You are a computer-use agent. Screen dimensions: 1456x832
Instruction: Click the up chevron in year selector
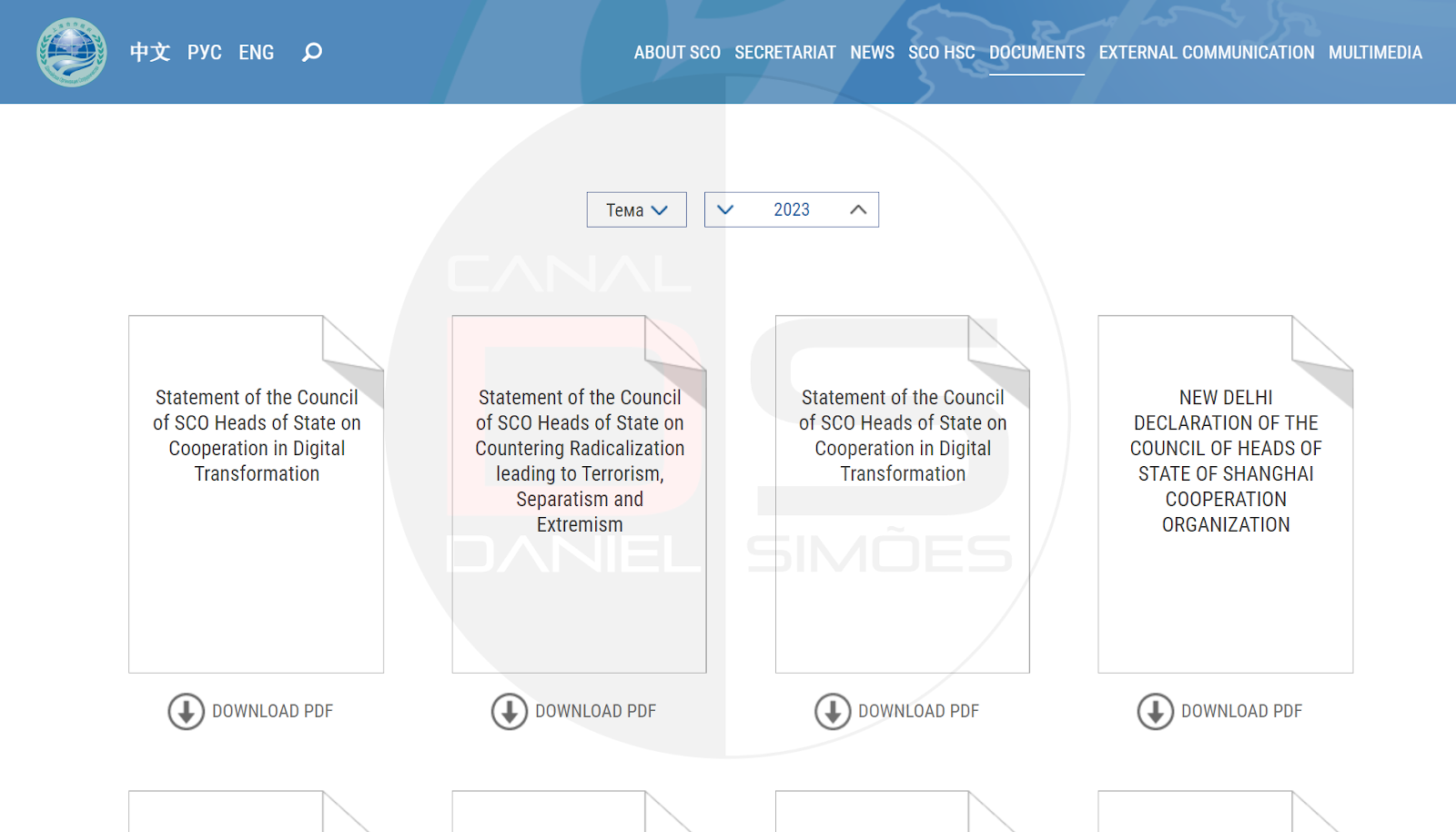click(858, 210)
